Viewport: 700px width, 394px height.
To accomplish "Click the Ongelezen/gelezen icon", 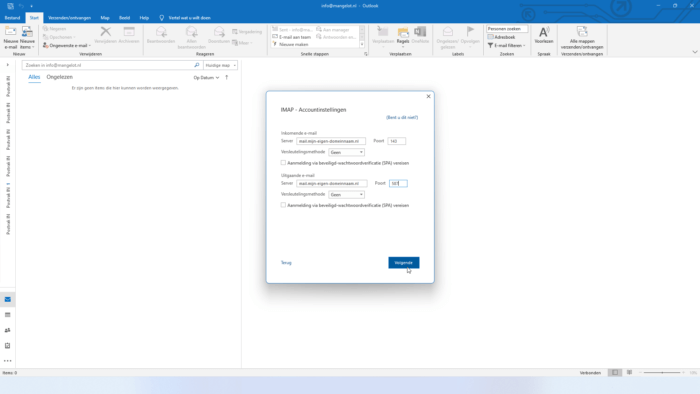I will pos(448,37).
